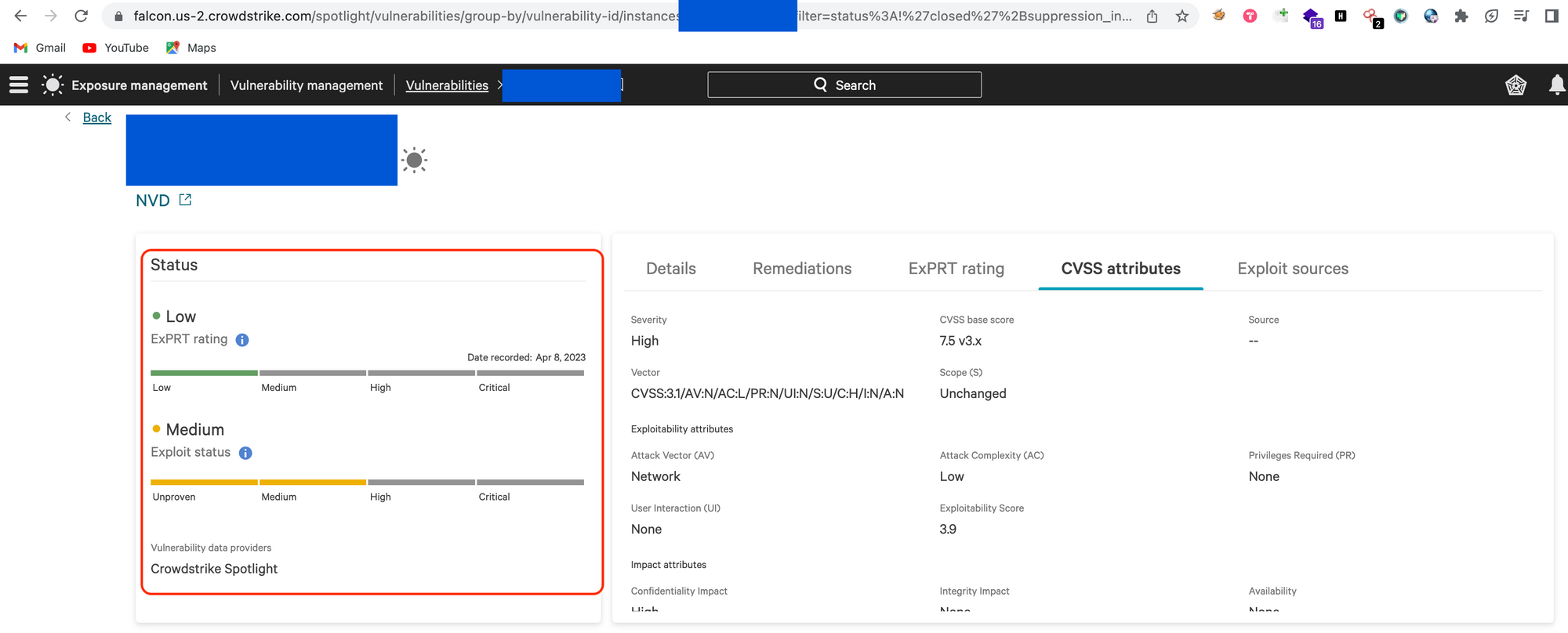Click the Date recorded Apr 8, 2023 text

tap(527, 357)
